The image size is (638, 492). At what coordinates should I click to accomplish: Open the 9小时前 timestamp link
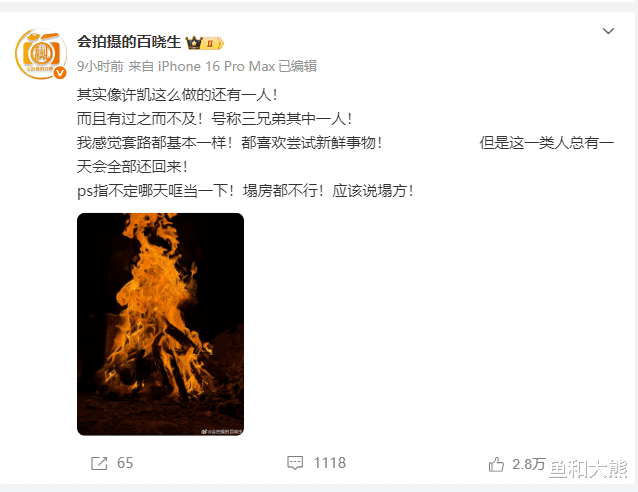[100, 66]
